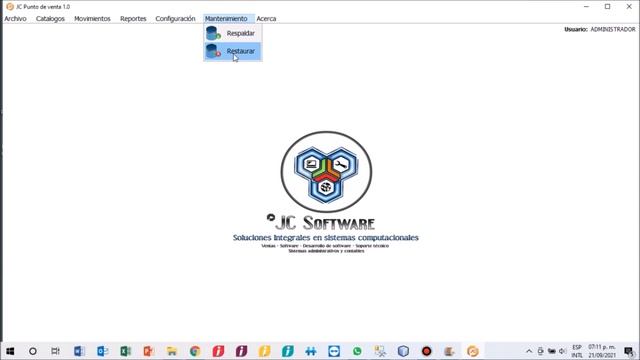
Task: Click the blue shield taskbar icon
Action: pyautogui.click(x=403, y=351)
